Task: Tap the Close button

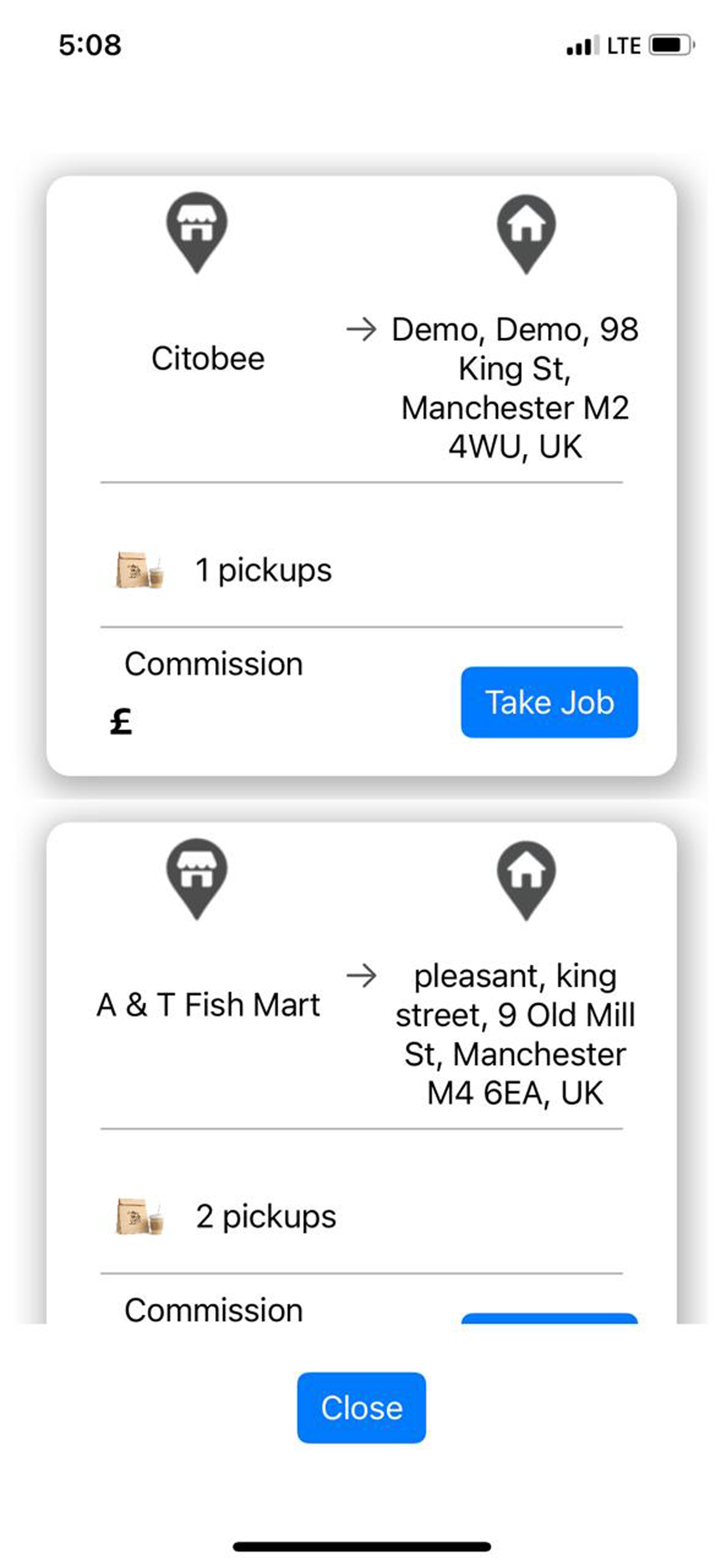Action: pyautogui.click(x=361, y=1408)
